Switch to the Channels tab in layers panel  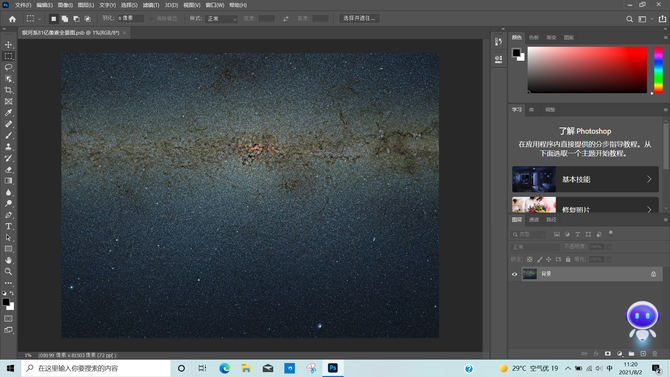point(534,220)
